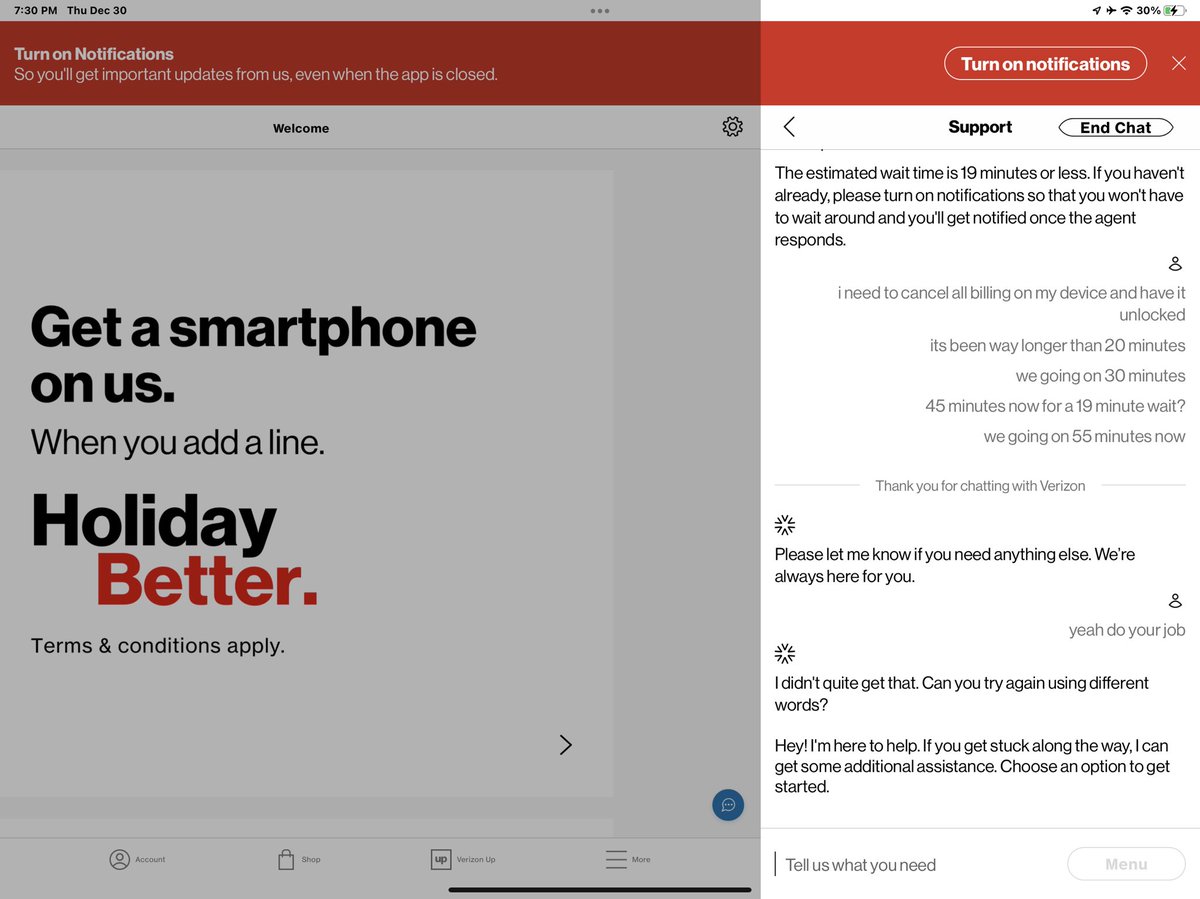
Task: Tap message 'we going on 55 minutes now'
Action: coord(1084,436)
